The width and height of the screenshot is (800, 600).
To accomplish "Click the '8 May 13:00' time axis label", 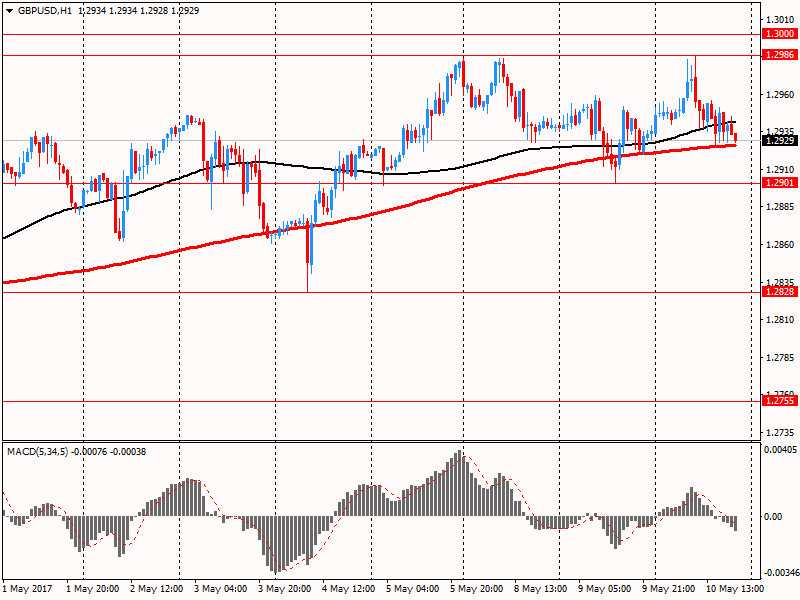I will point(541,589).
